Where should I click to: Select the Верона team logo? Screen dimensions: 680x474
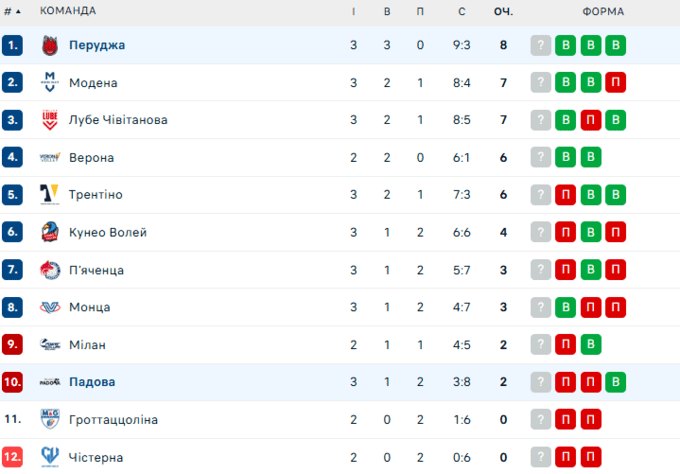pos(50,158)
